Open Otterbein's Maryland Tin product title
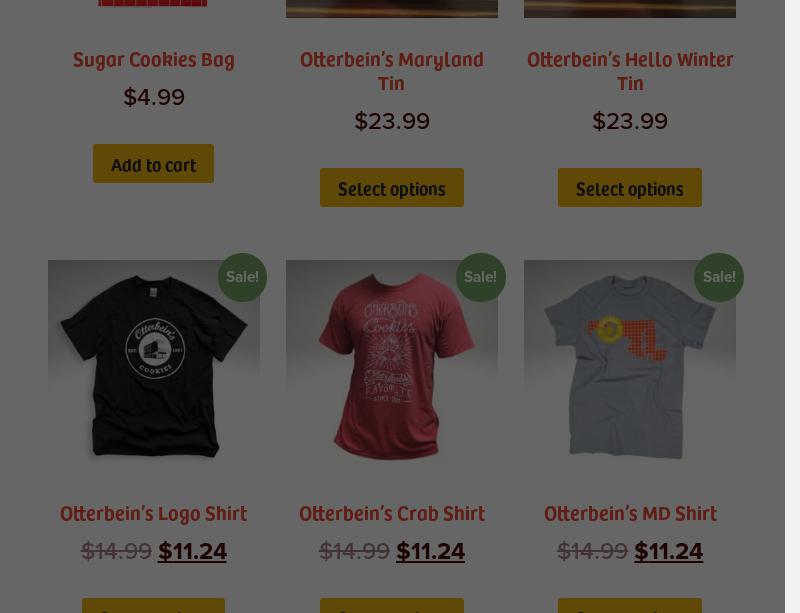This screenshot has width=800, height=613. coord(392,71)
